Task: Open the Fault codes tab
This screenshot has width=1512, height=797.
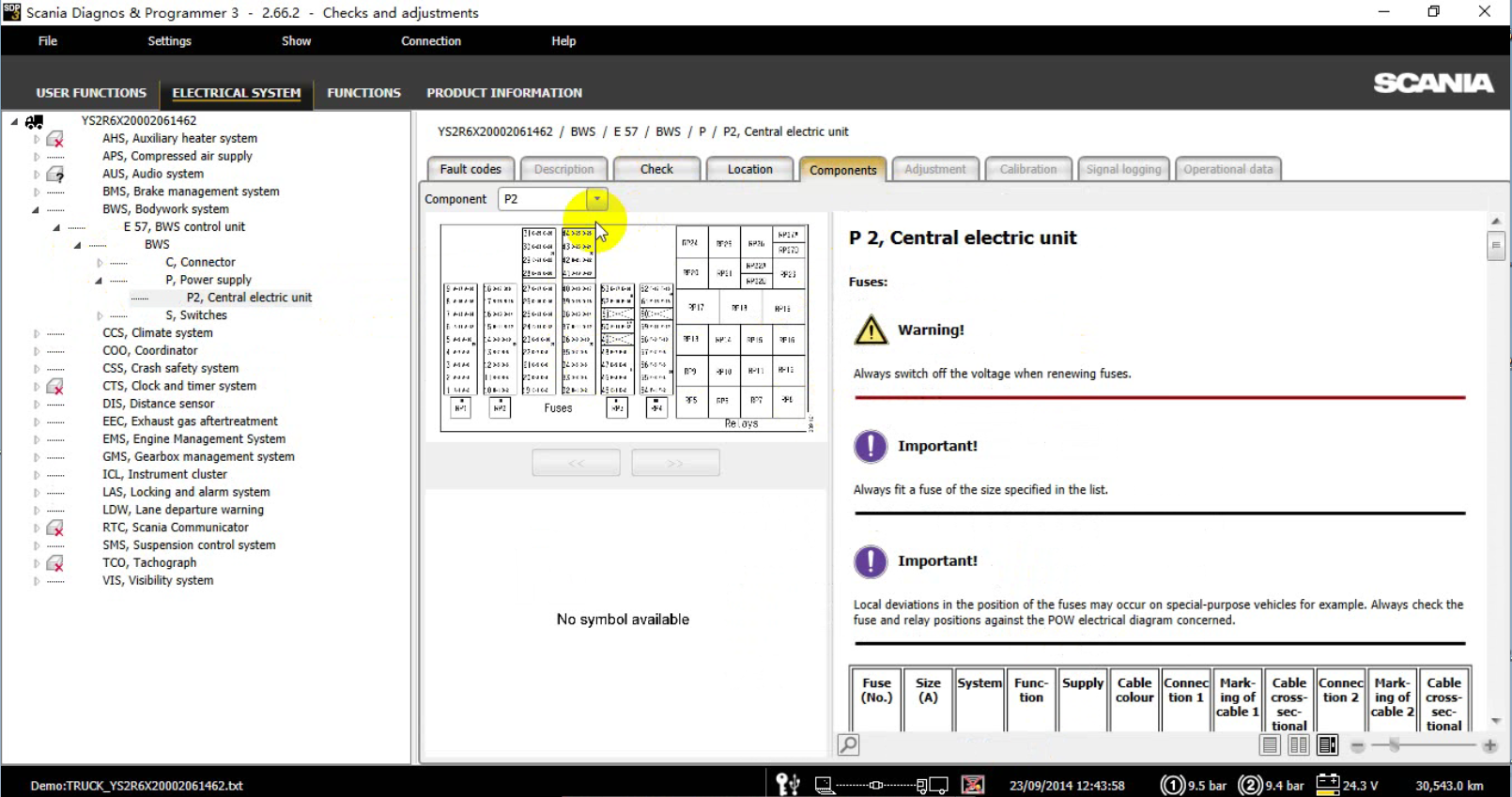Action: pos(471,169)
